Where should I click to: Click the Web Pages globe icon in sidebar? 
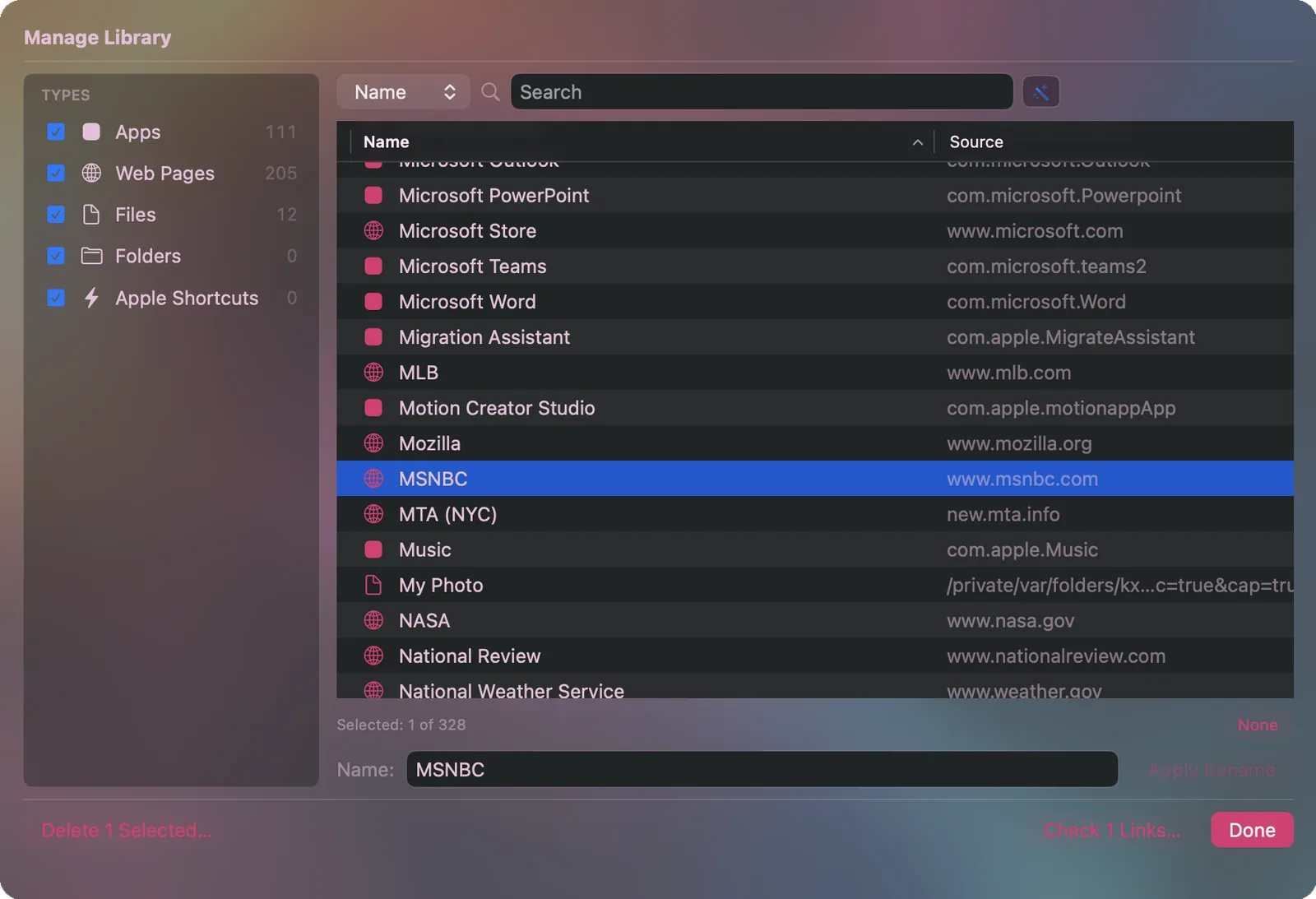[x=91, y=173]
